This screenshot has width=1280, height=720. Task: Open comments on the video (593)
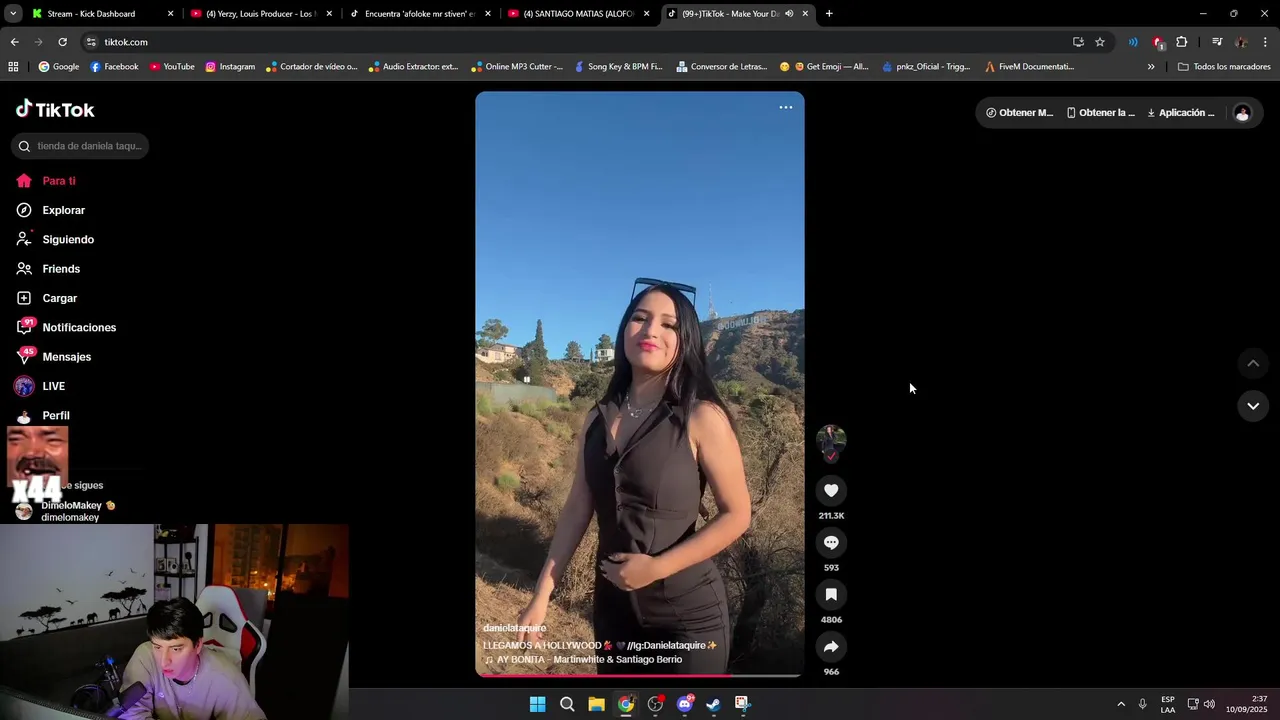pyautogui.click(x=831, y=542)
